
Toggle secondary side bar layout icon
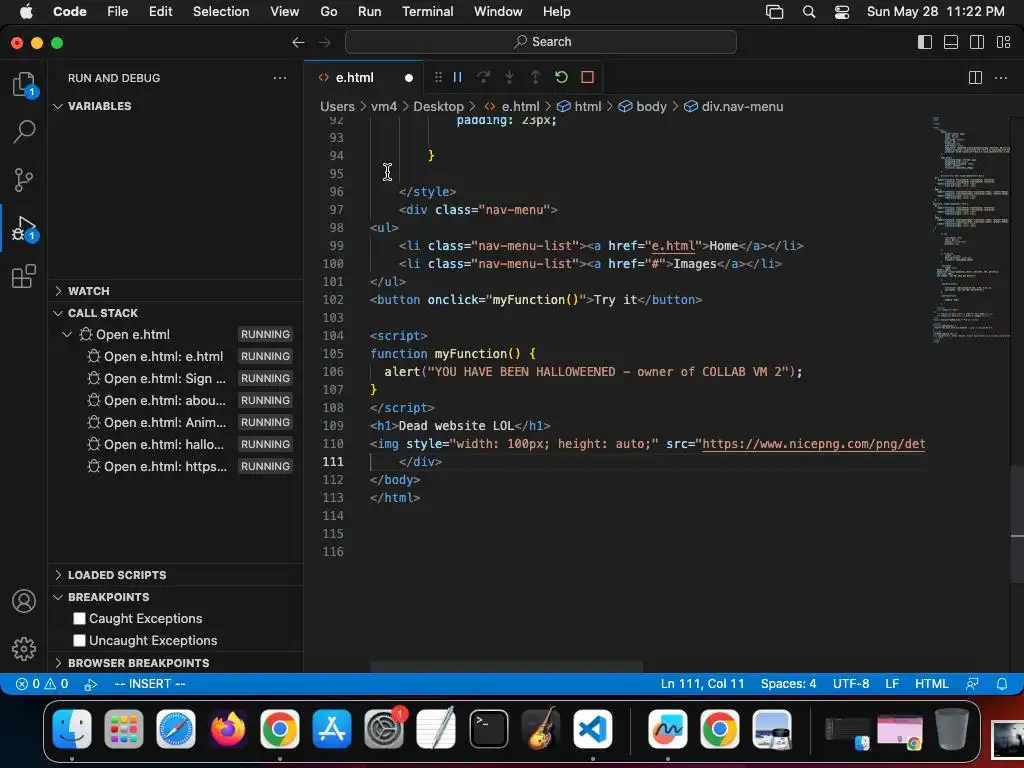click(x=977, y=42)
